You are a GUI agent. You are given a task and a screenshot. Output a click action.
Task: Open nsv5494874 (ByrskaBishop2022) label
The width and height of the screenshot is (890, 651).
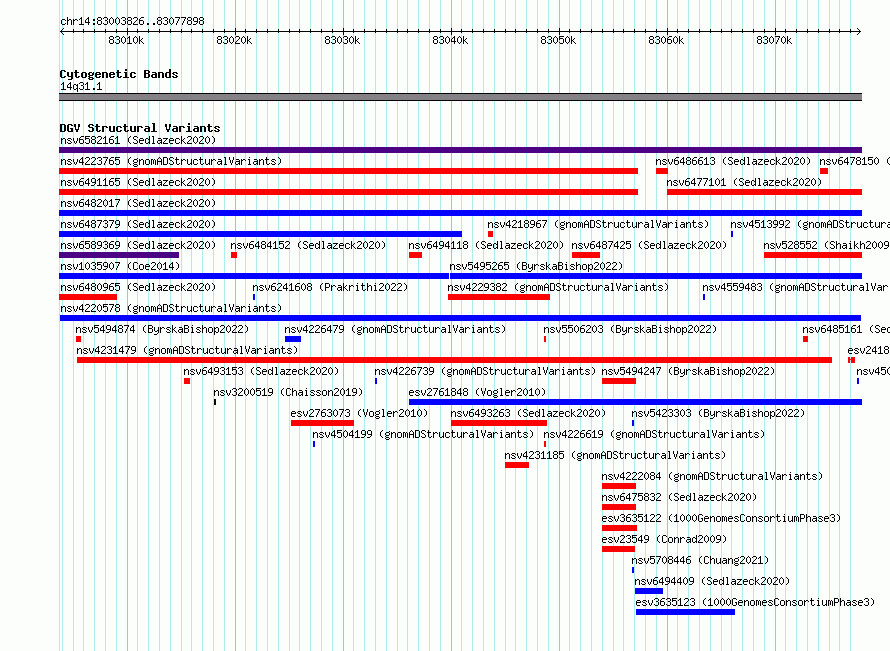pyautogui.click(x=162, y=329)
